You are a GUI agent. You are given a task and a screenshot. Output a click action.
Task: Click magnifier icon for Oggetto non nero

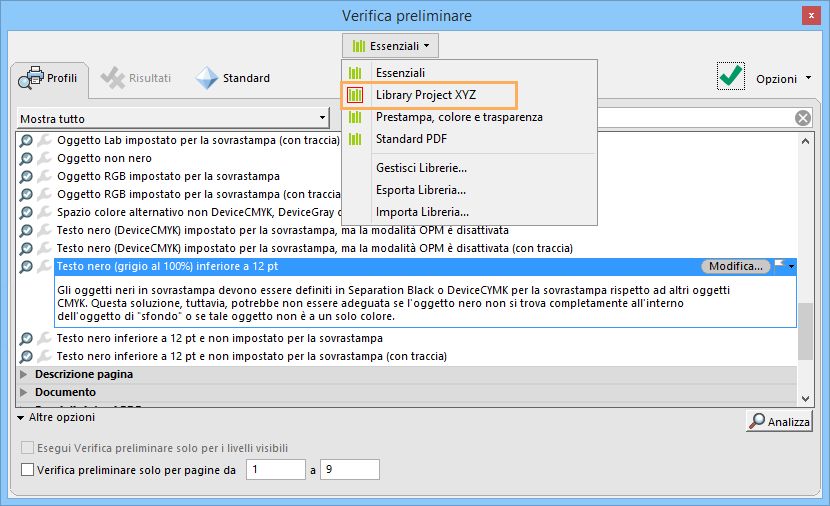tap(26, 159)
